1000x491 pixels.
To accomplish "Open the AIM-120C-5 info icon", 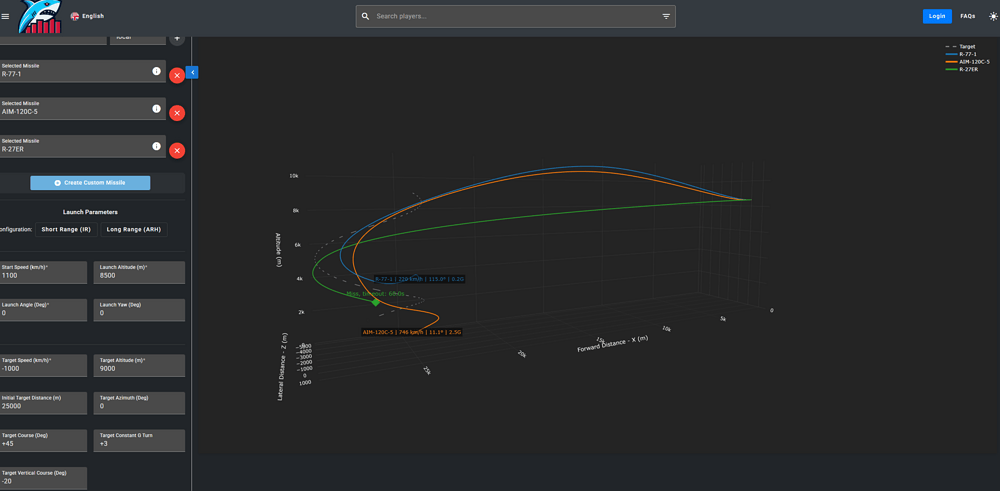I will point(156,109).
